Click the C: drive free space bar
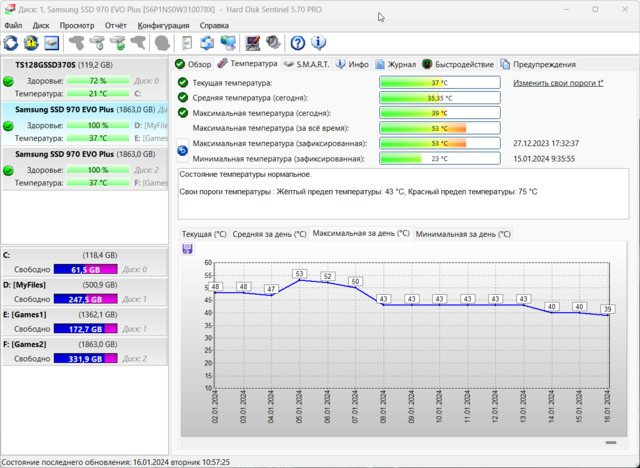This screenshot has height=468, width=640. [86, 270]
